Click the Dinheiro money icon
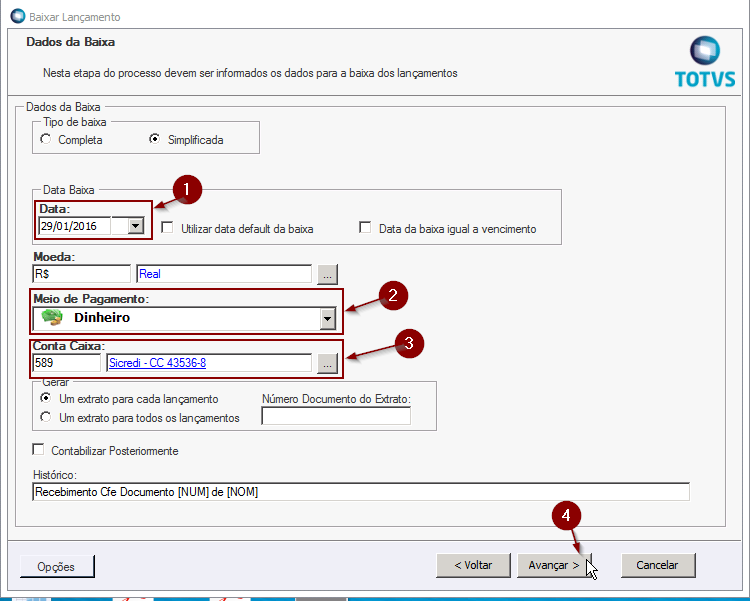The image size is (750, 601). click(x=50, y=318)
